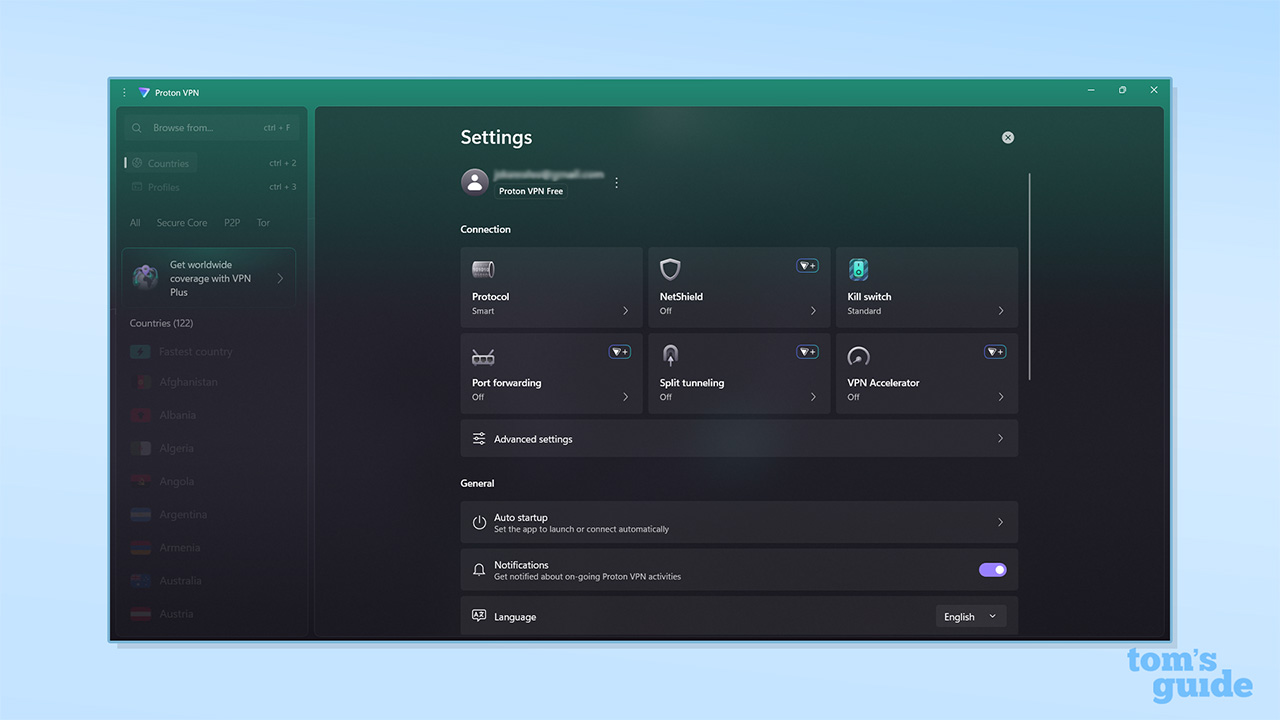Expand the Split tunneling card chevron

[x=813, y=397]
